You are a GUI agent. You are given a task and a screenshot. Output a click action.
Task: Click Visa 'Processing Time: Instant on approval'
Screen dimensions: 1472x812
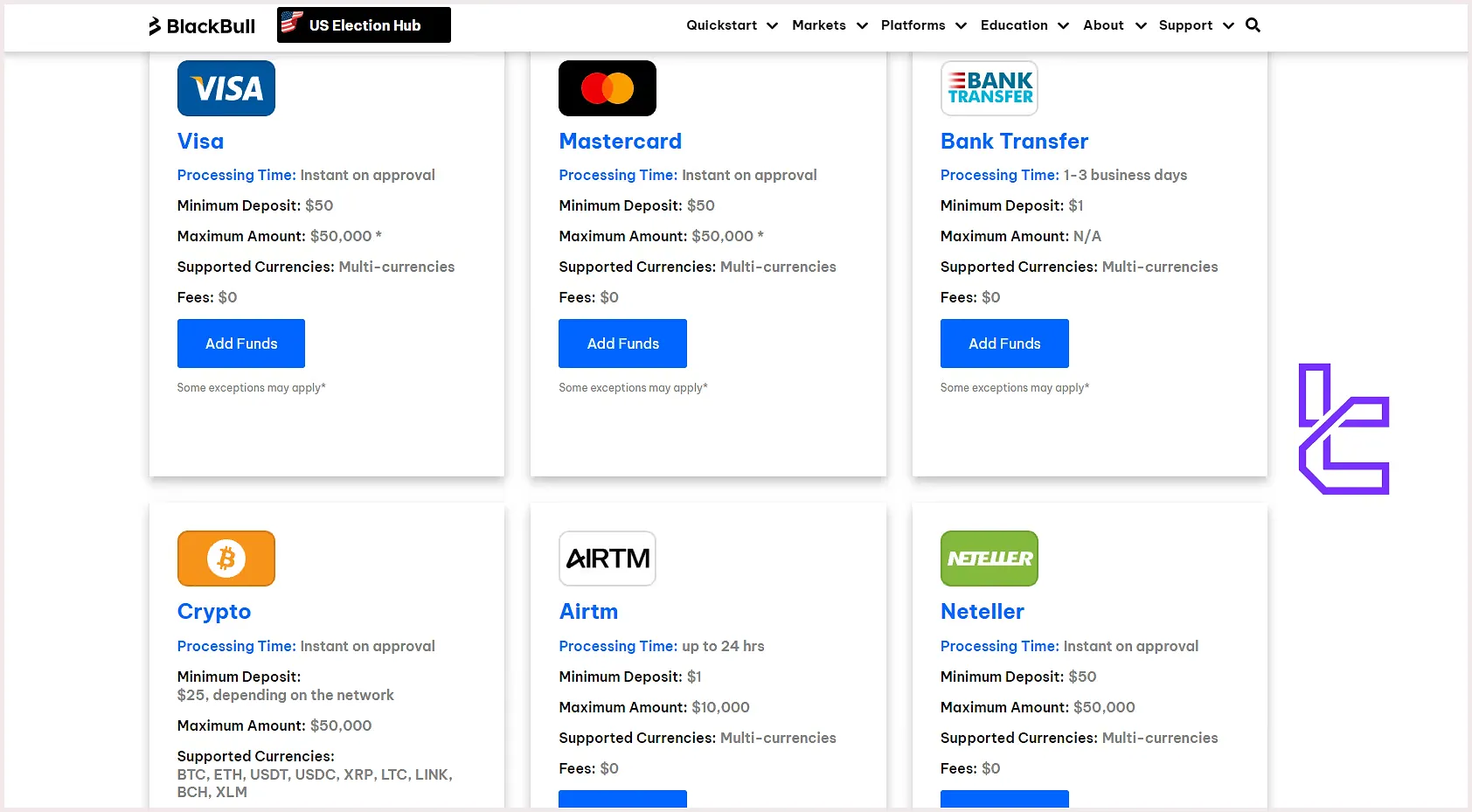306,175
